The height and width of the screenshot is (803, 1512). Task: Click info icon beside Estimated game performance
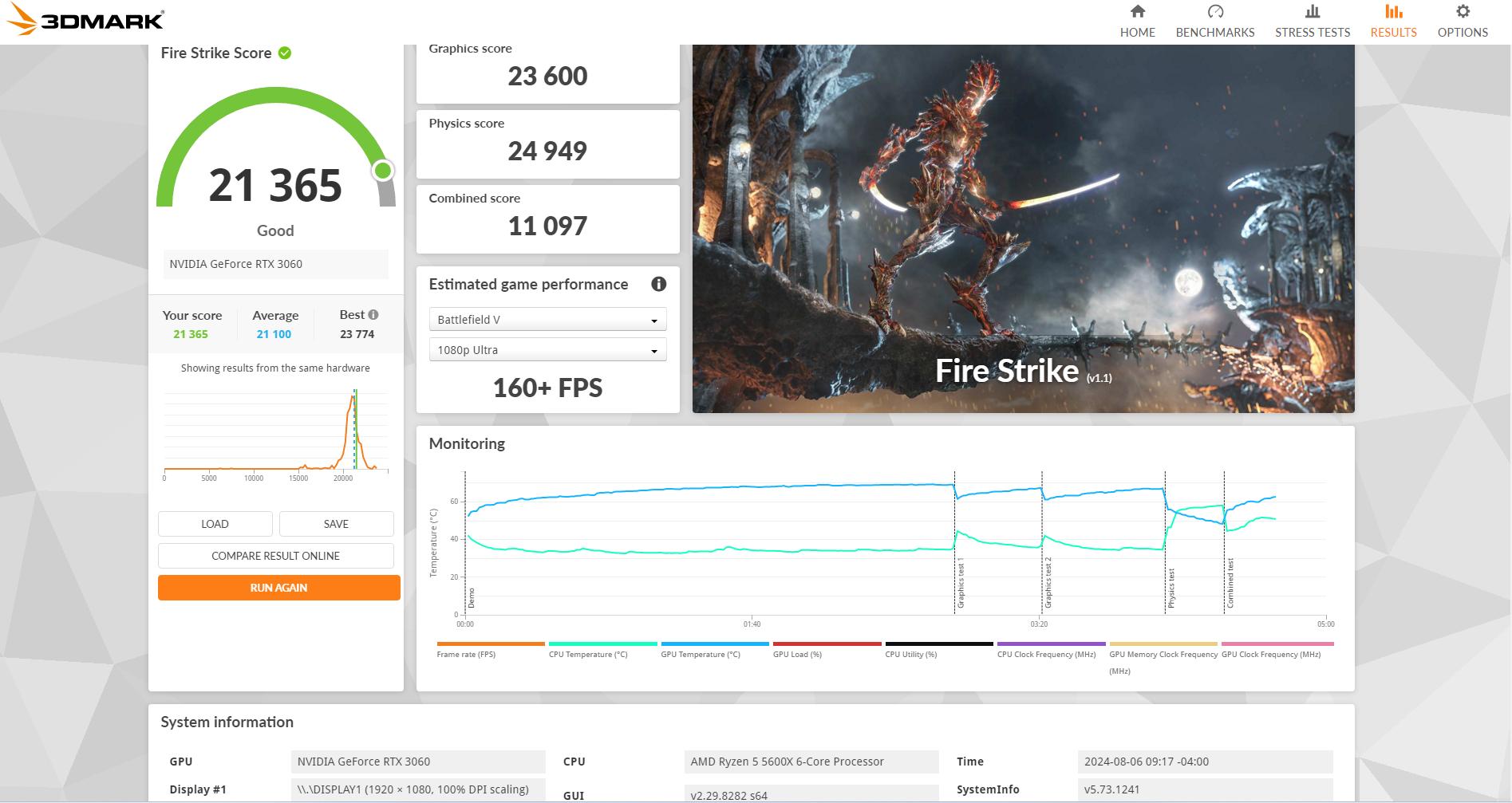click(x=658, y=284)
